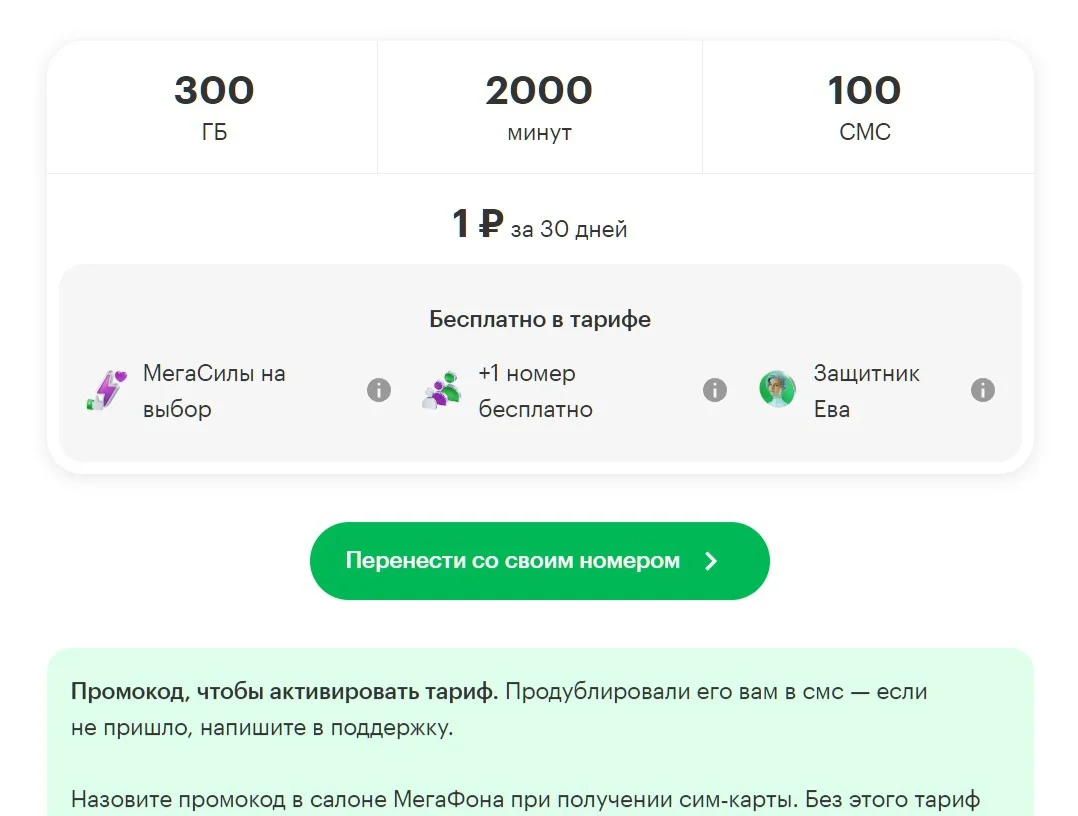Viewport: 1078px width, 816px height.
Task: Click the MegaСилы lightning bolt icon
Action: click(106, 390)
